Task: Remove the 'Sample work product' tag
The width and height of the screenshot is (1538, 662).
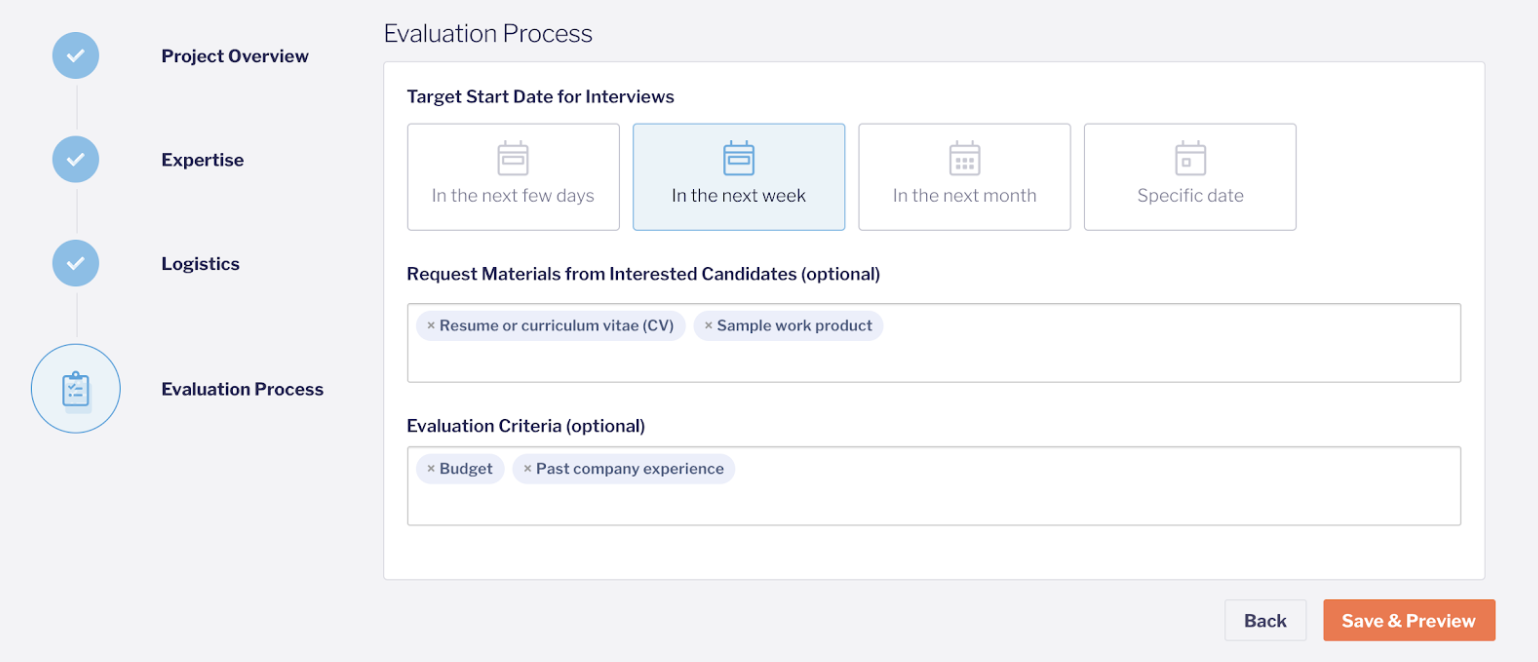Action: [708, 326]
